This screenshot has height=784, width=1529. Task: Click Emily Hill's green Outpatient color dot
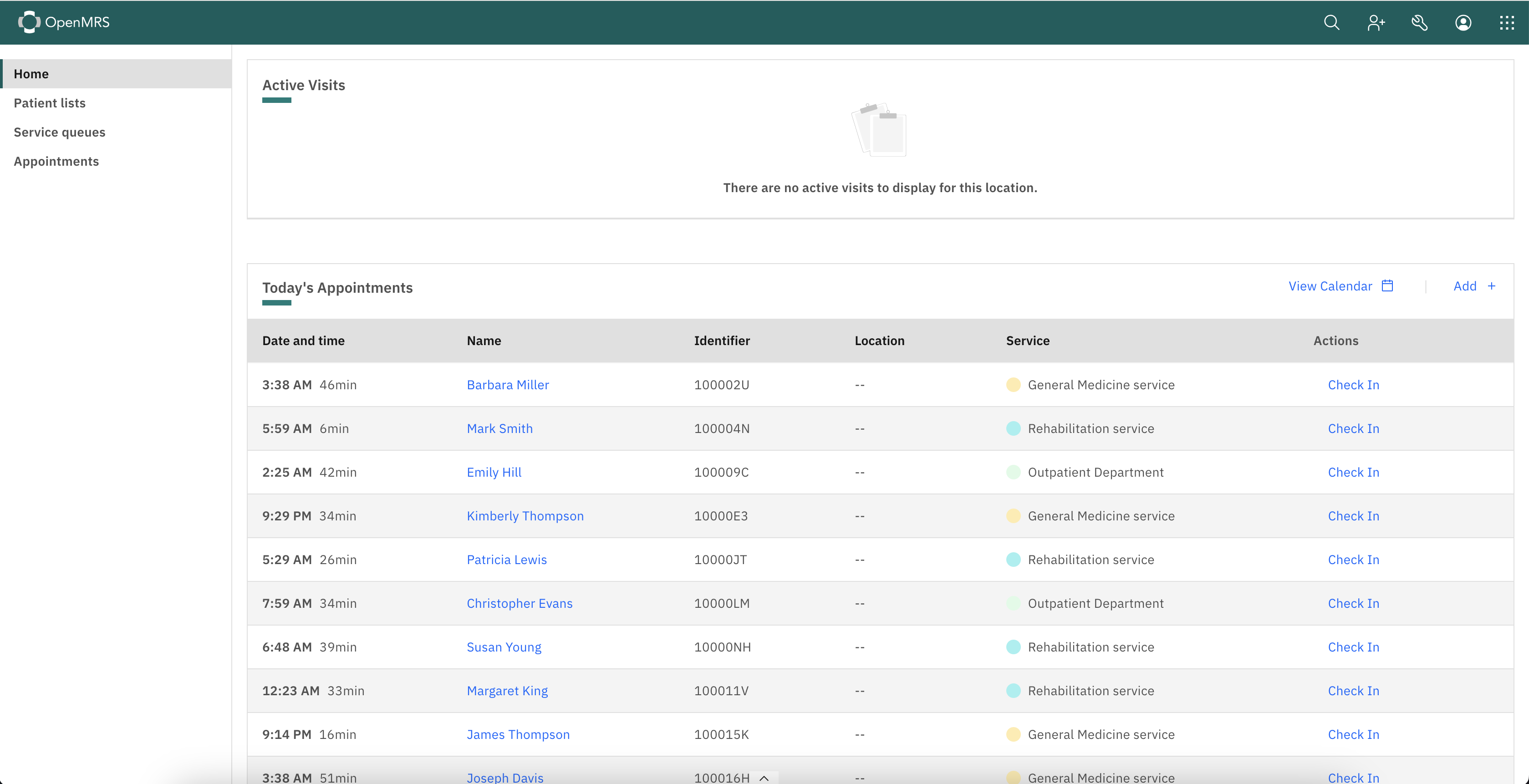click(x=1013, y=472)
